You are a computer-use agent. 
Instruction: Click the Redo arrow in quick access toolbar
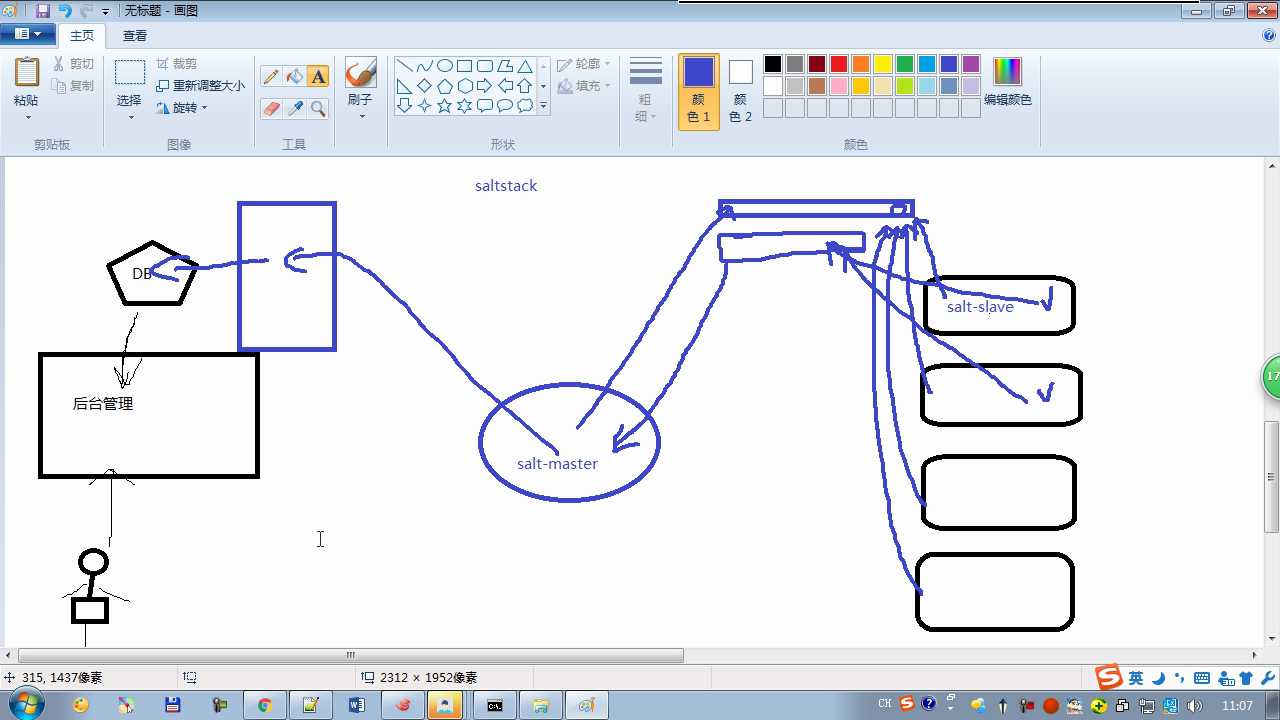(86, 11)
